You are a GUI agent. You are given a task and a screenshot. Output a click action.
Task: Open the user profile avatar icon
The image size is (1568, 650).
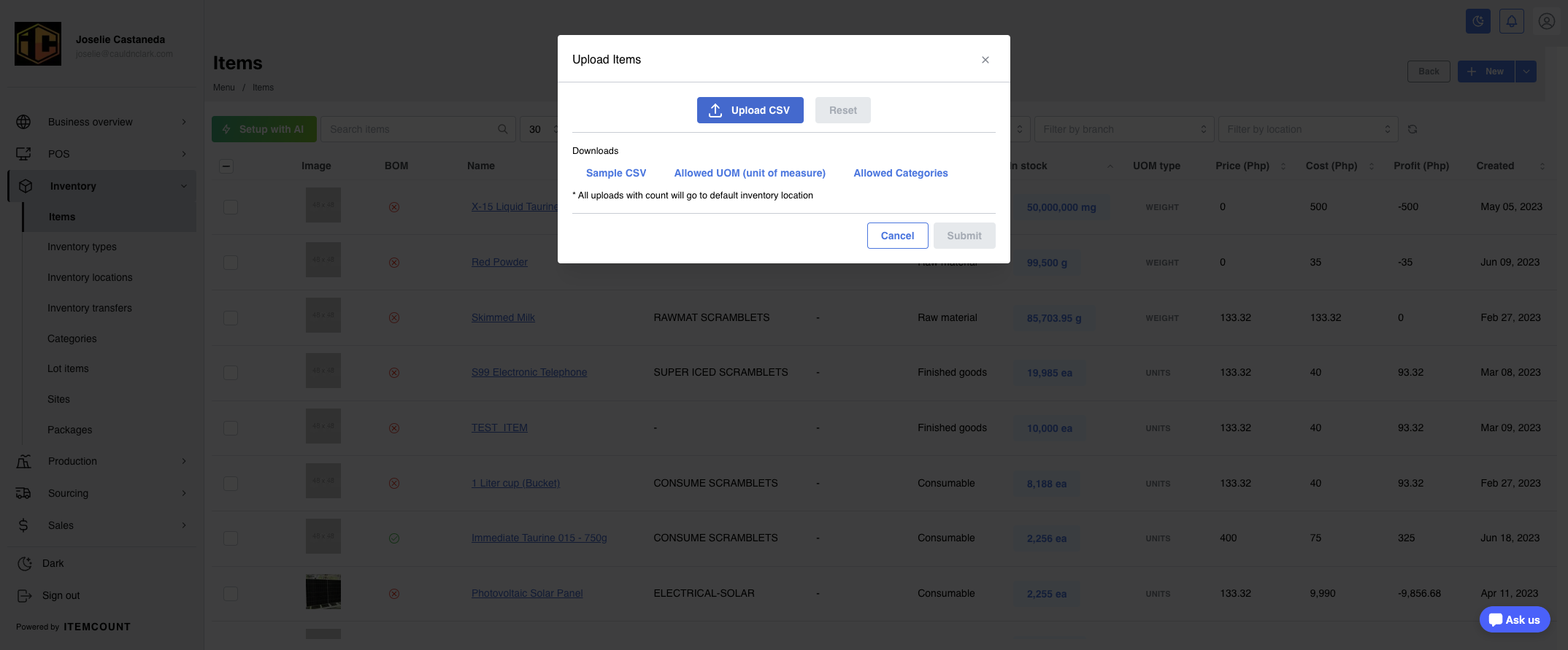(1546, 21)
